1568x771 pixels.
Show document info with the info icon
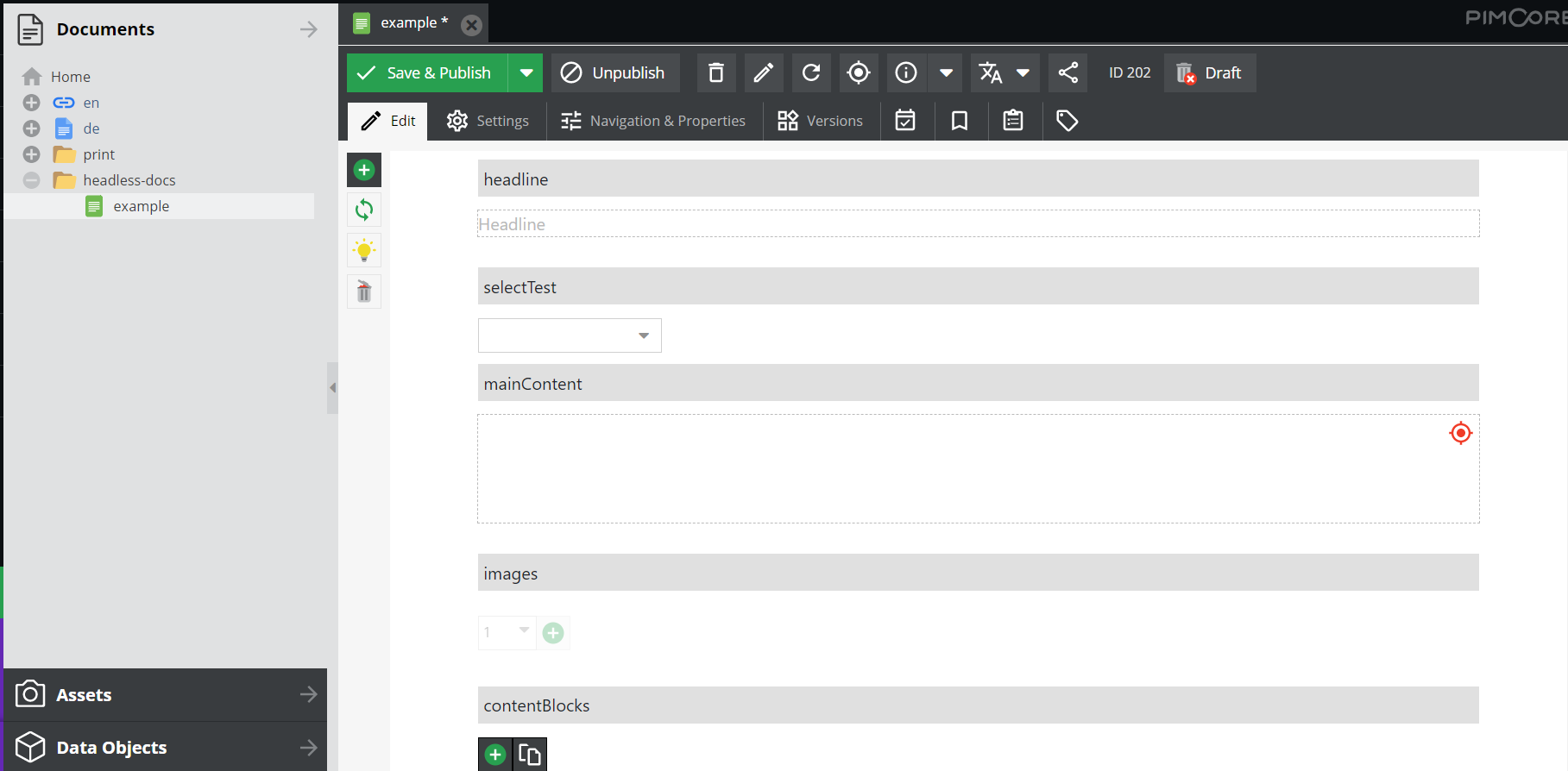[906, 72]
